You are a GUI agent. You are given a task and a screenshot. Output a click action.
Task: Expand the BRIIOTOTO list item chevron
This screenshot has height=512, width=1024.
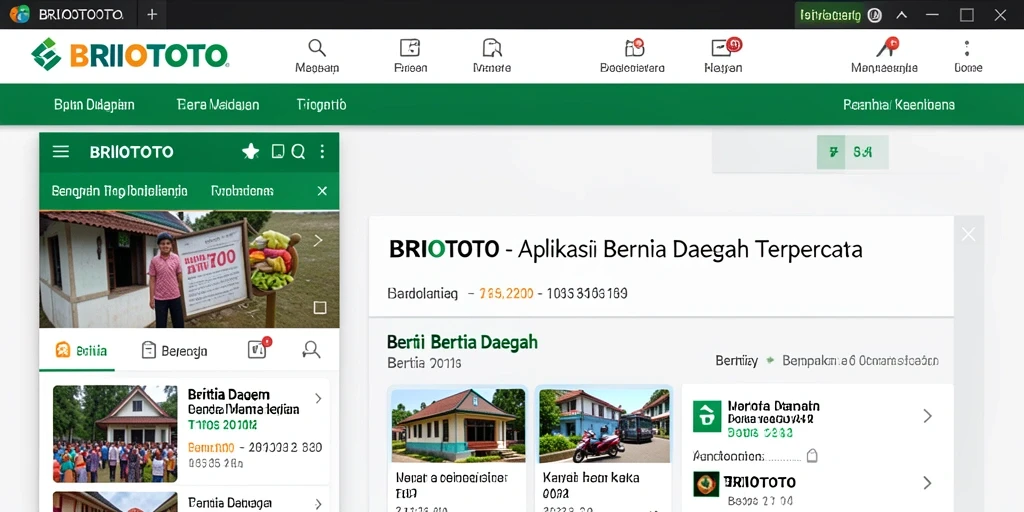click(x=927, y=483)
